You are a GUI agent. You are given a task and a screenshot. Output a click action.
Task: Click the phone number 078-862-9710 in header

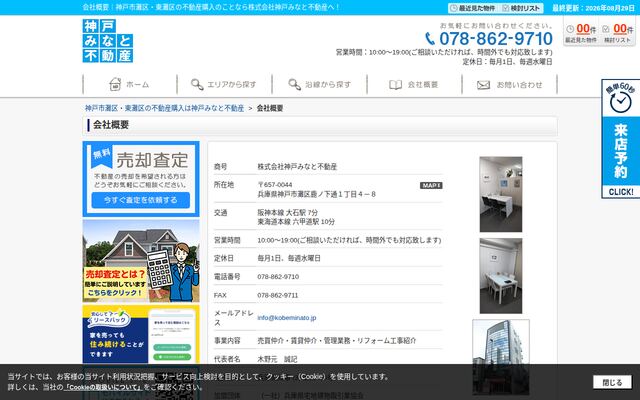click(496, 39)
